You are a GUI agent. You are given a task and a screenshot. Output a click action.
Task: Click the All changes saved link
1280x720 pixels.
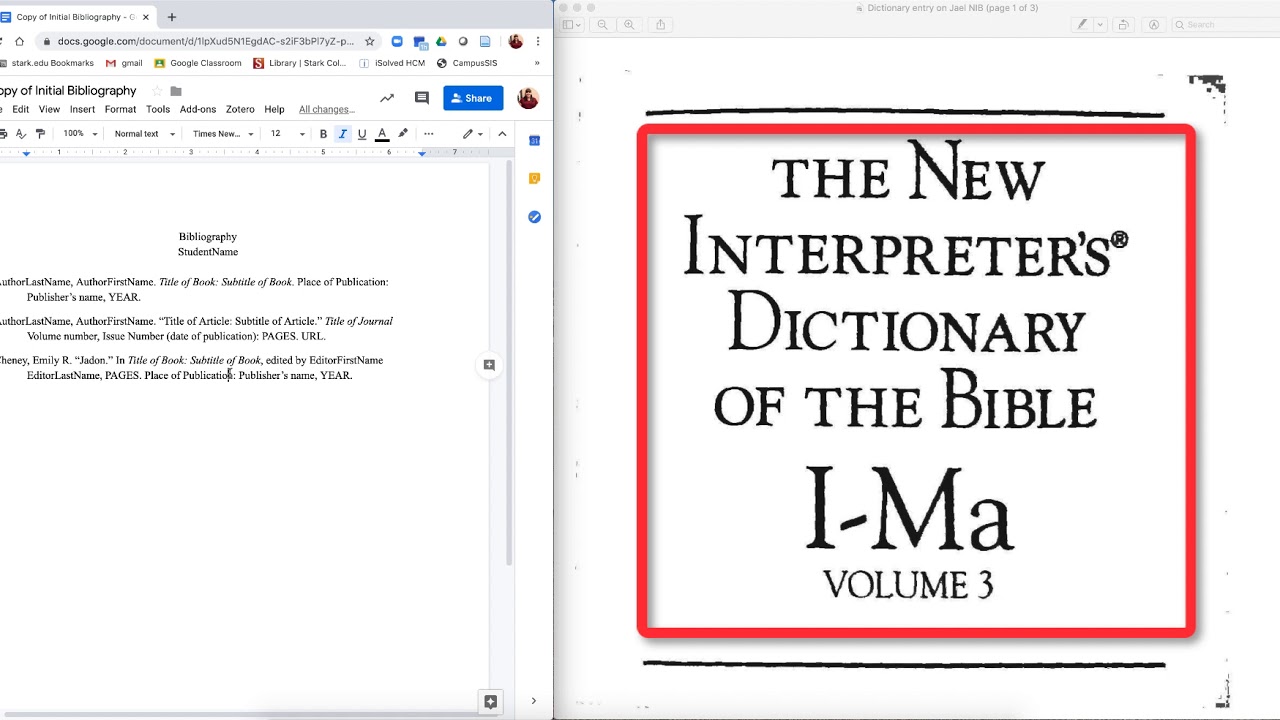pyautogui.click(x=327, y=109)
